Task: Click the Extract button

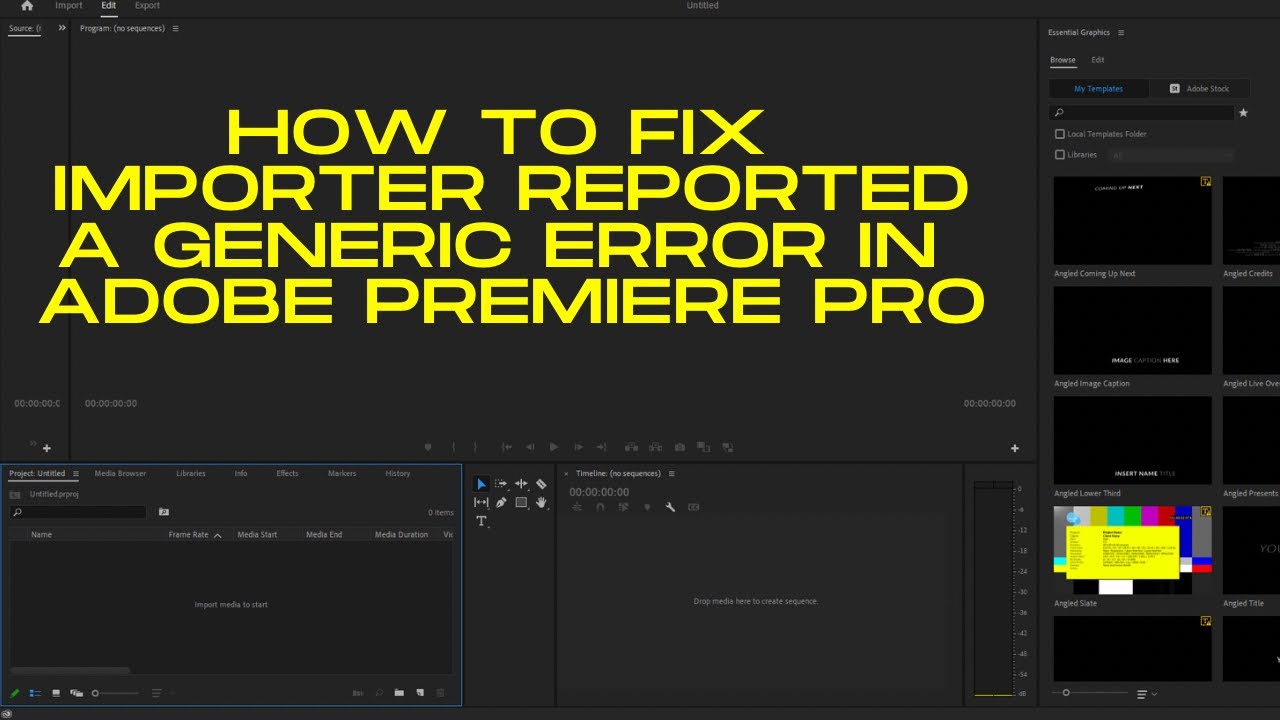Action: pos(655,447)
